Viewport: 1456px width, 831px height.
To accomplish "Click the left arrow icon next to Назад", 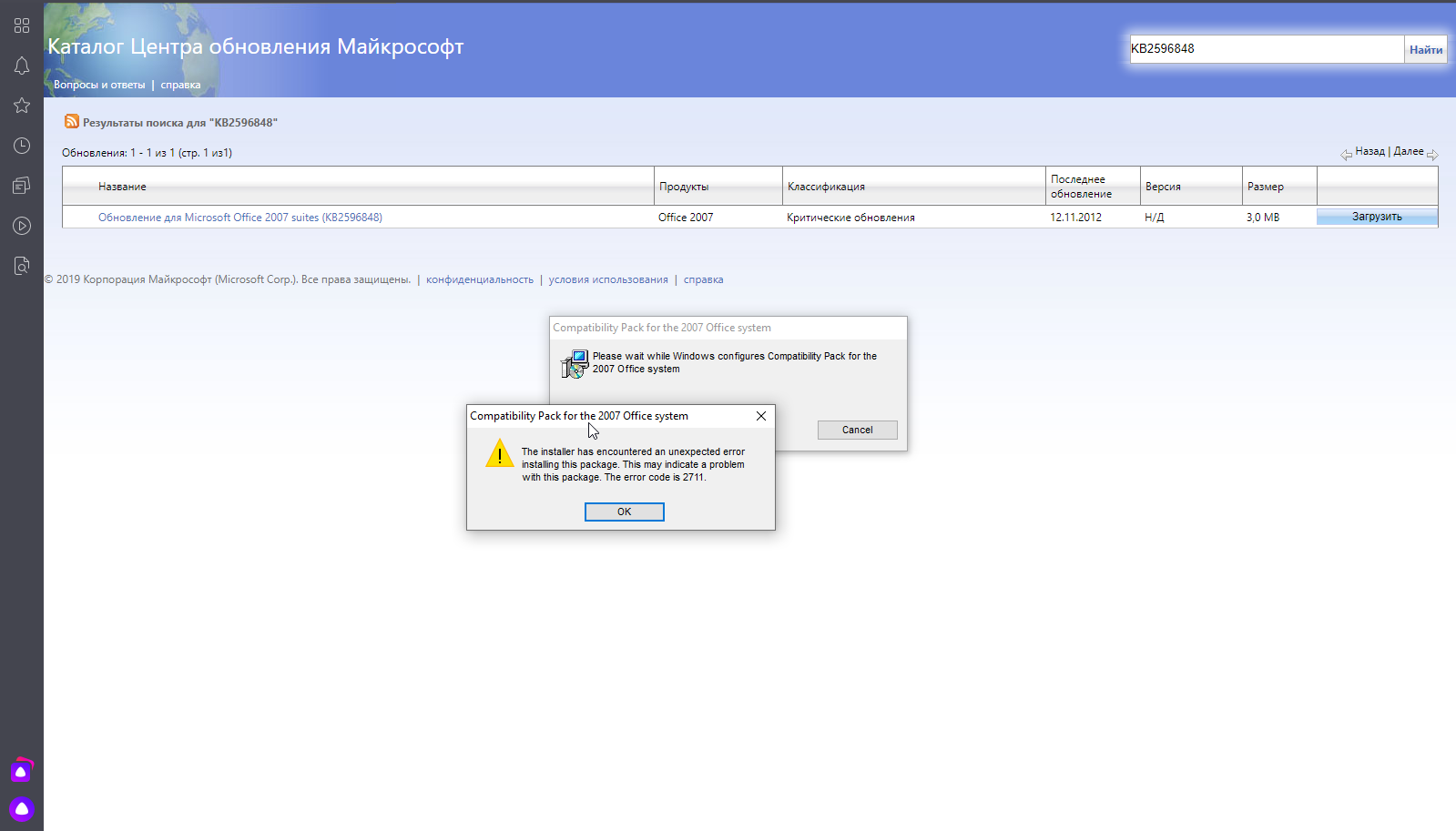I will (1346, 155).
